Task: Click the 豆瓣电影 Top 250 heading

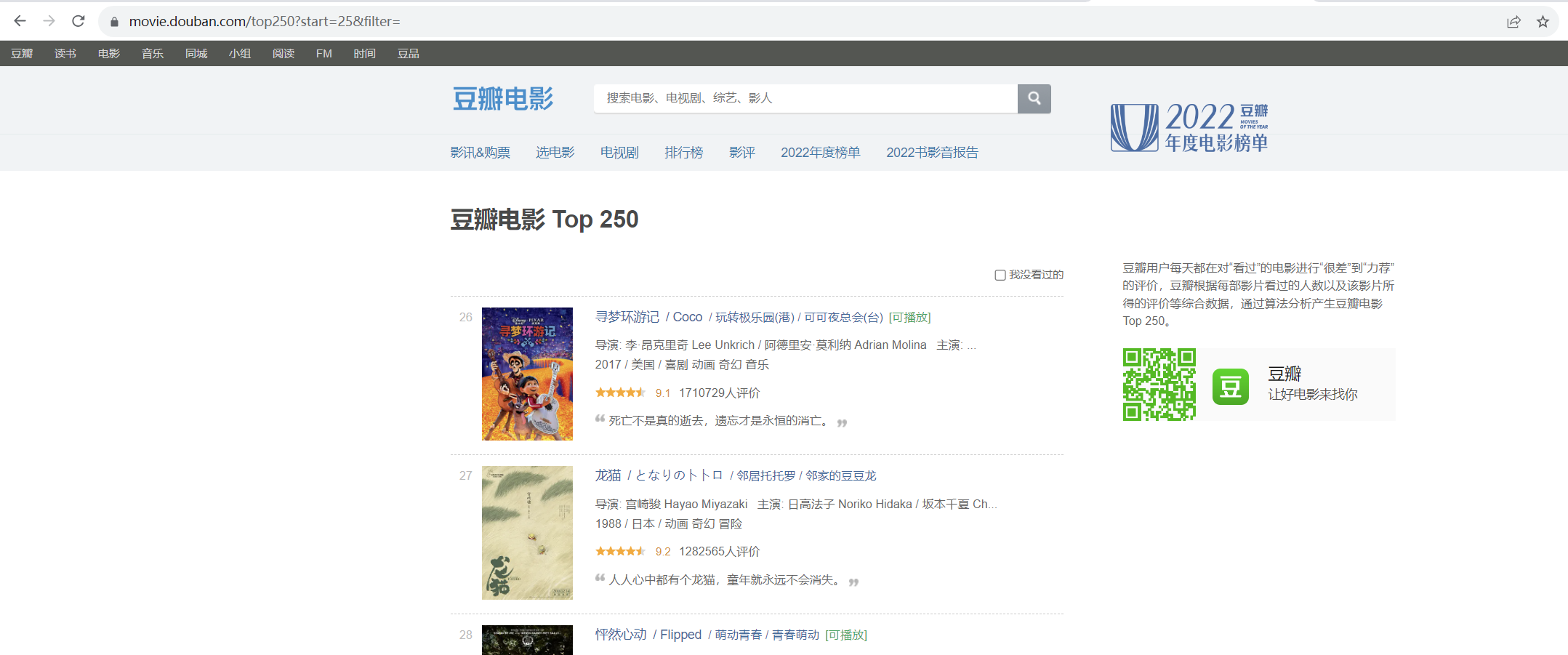Action: [544, 220]
